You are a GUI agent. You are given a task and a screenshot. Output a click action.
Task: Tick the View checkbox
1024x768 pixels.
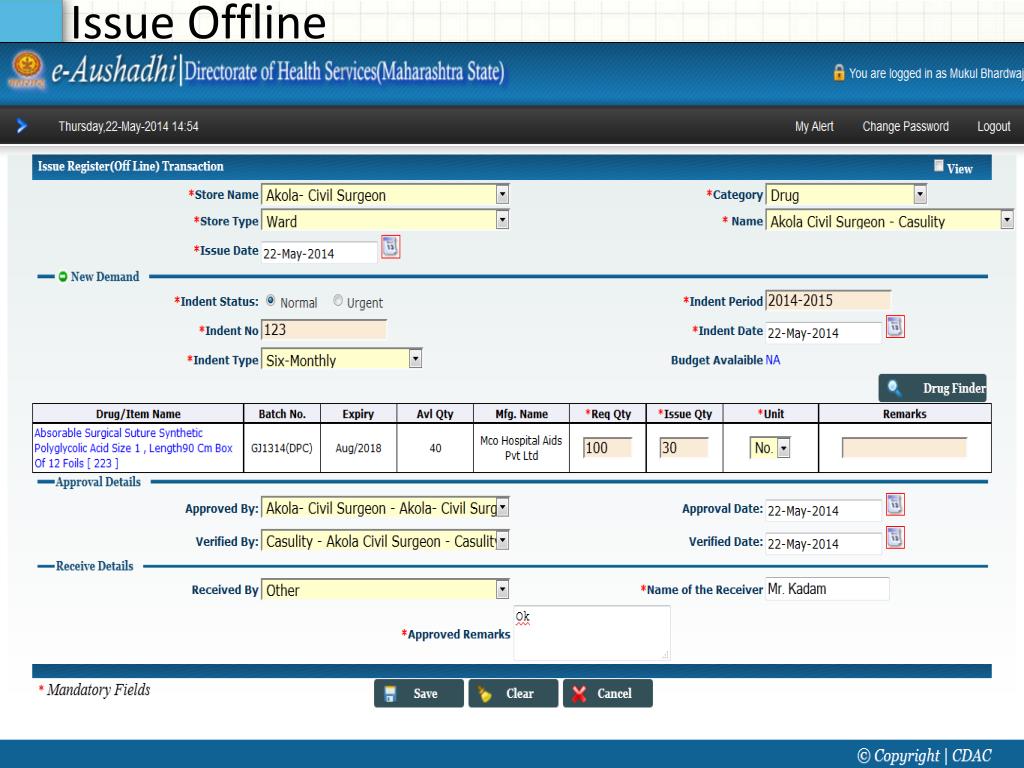[x=938, y=166]
